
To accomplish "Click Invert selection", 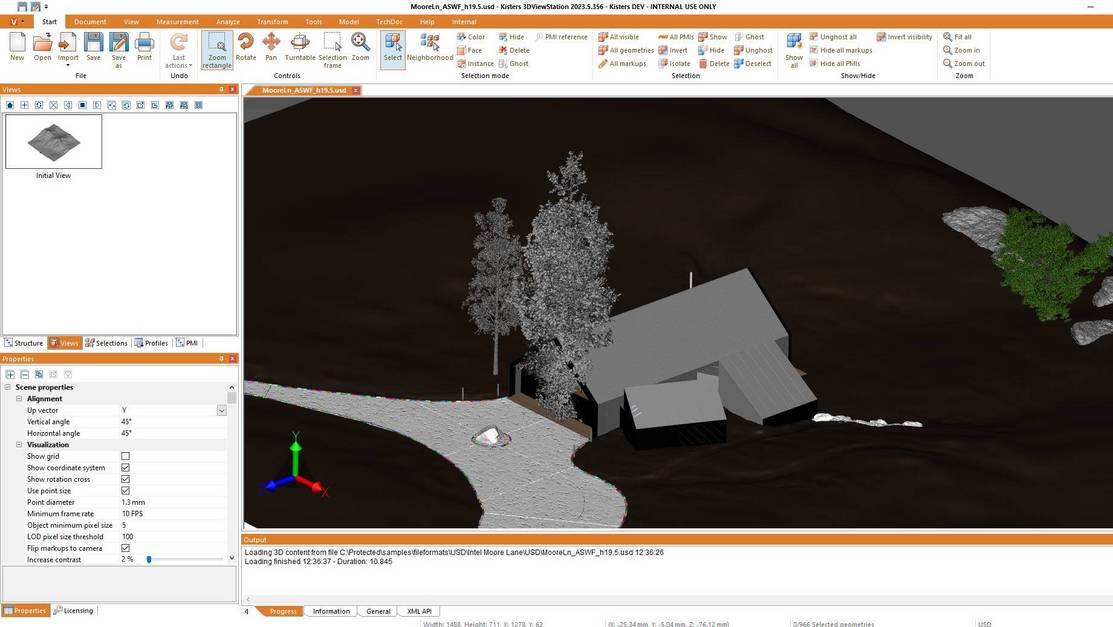I will click(x=672, y=50).
